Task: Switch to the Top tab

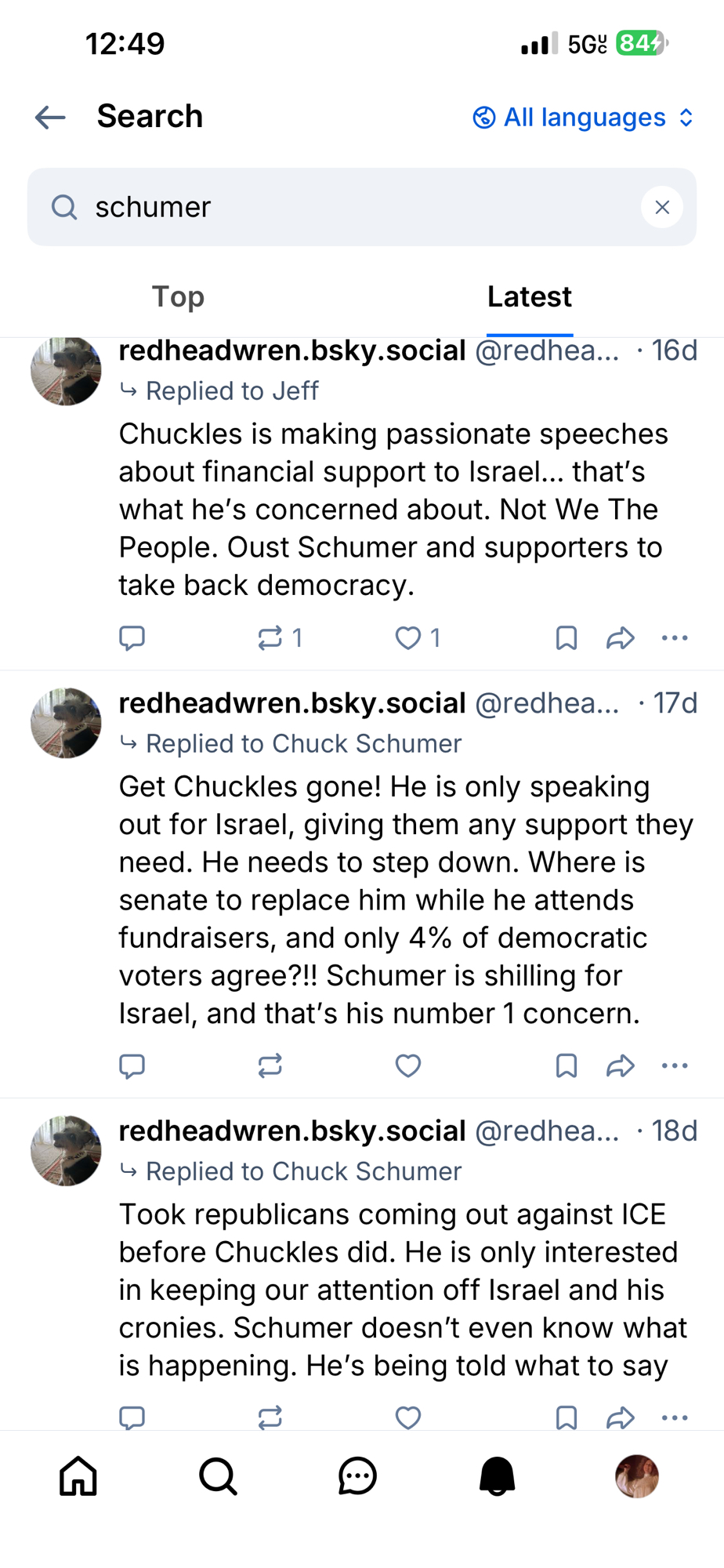Action: click(178, 297)
